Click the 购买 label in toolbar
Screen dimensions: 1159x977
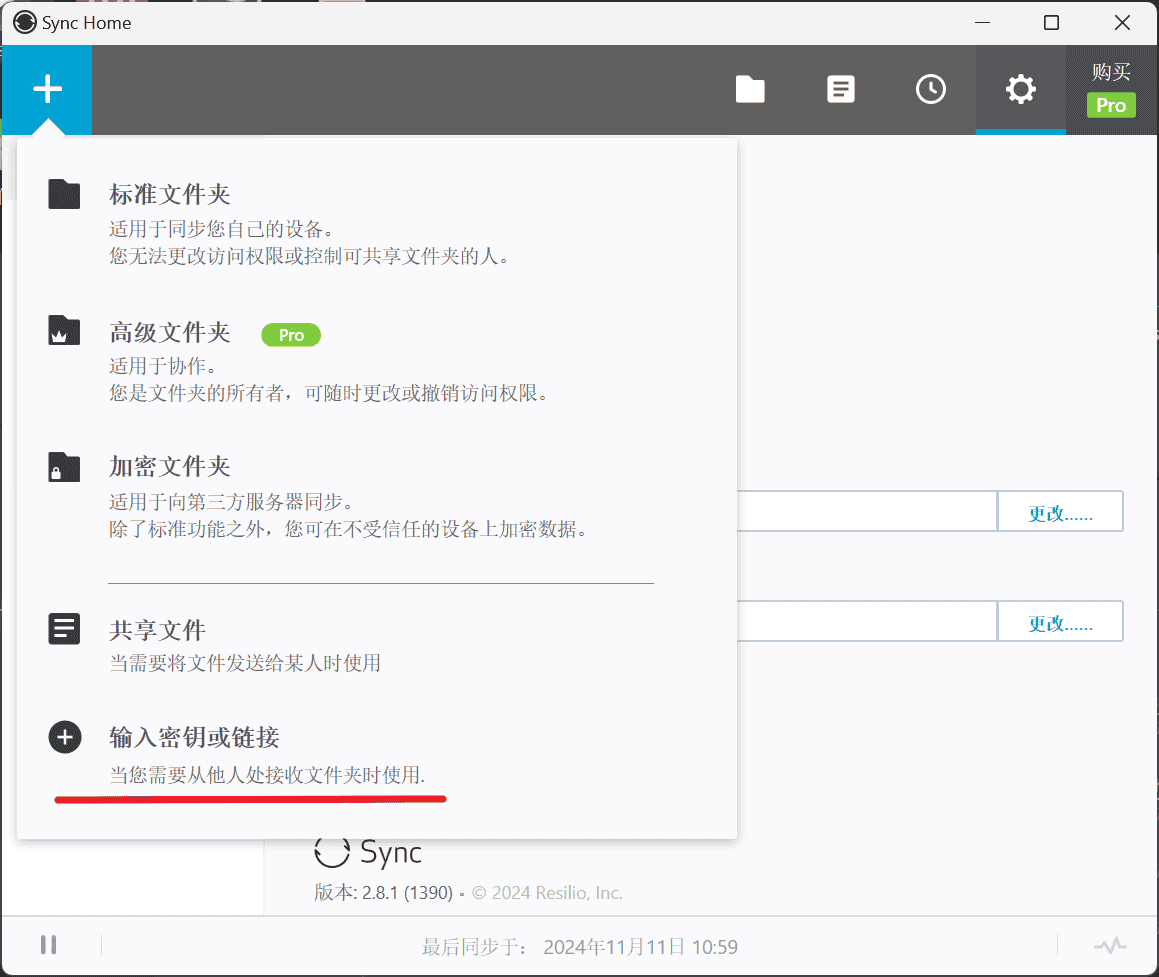(x=1111, y=72)
